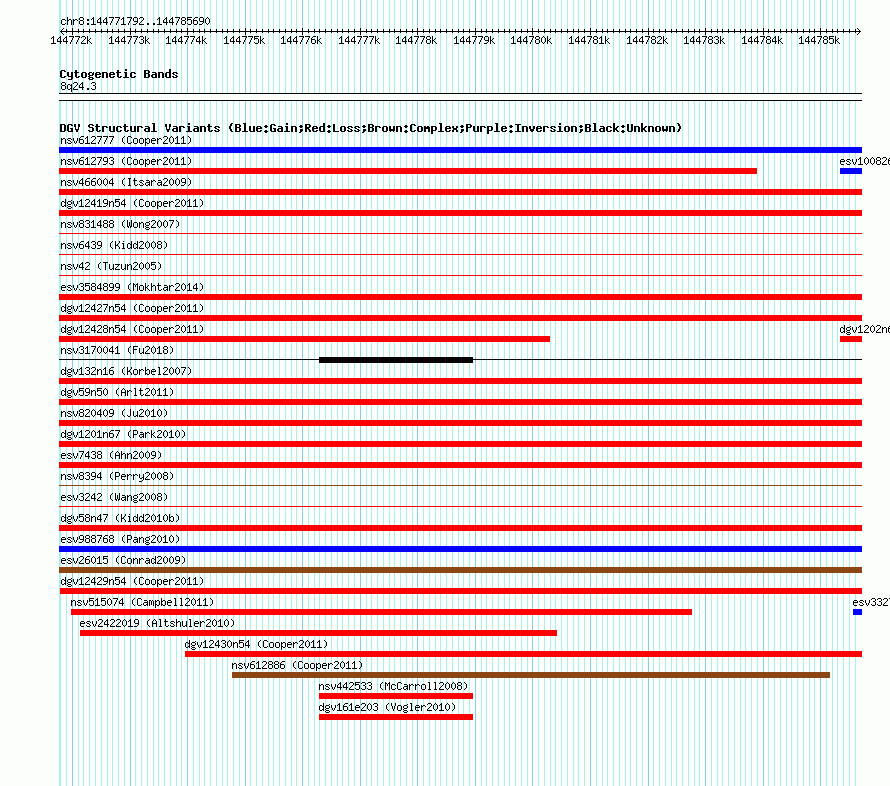The image size is (890, 786).
Task: Click the 144772k ruler position
Action: (x=71, y=40)
